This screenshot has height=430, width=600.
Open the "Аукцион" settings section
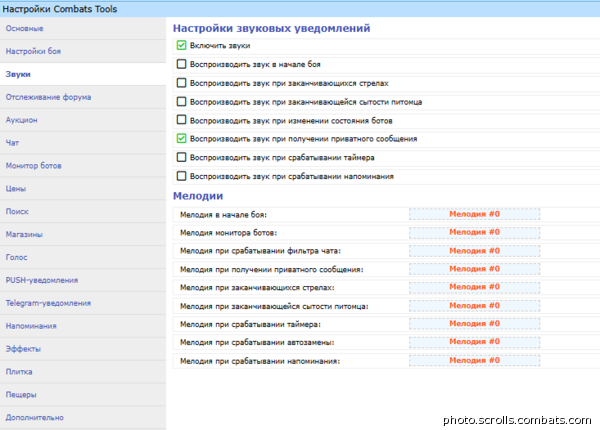(x=22, y=120)
